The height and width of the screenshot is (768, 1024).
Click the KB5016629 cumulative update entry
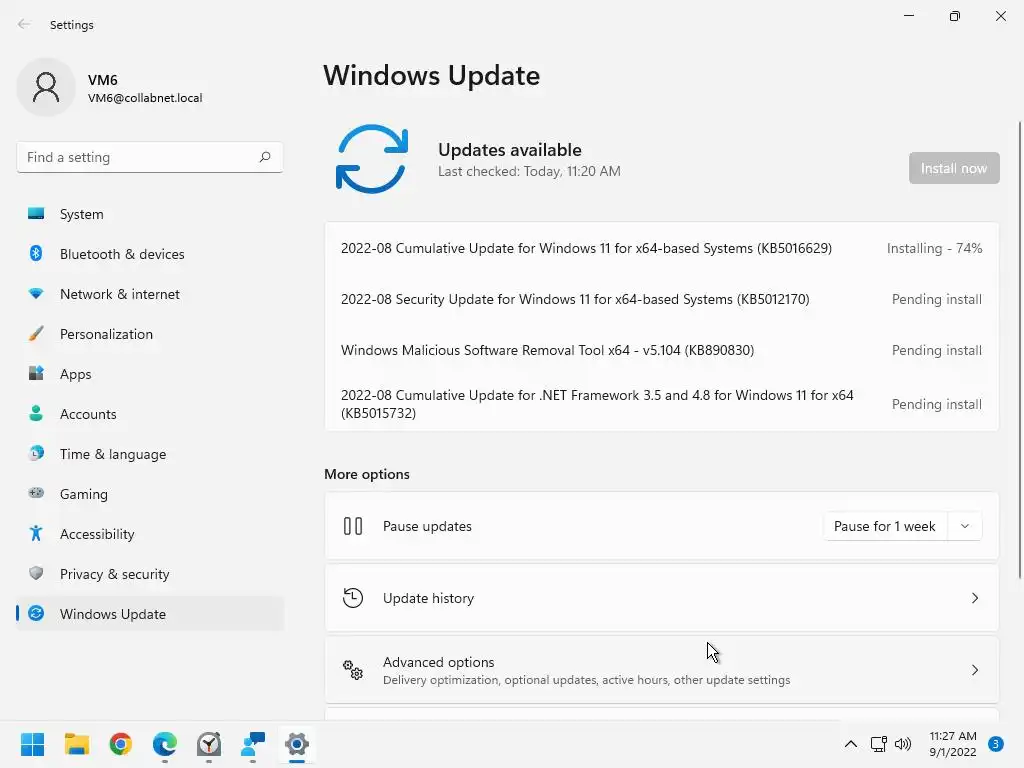point(662,248)
